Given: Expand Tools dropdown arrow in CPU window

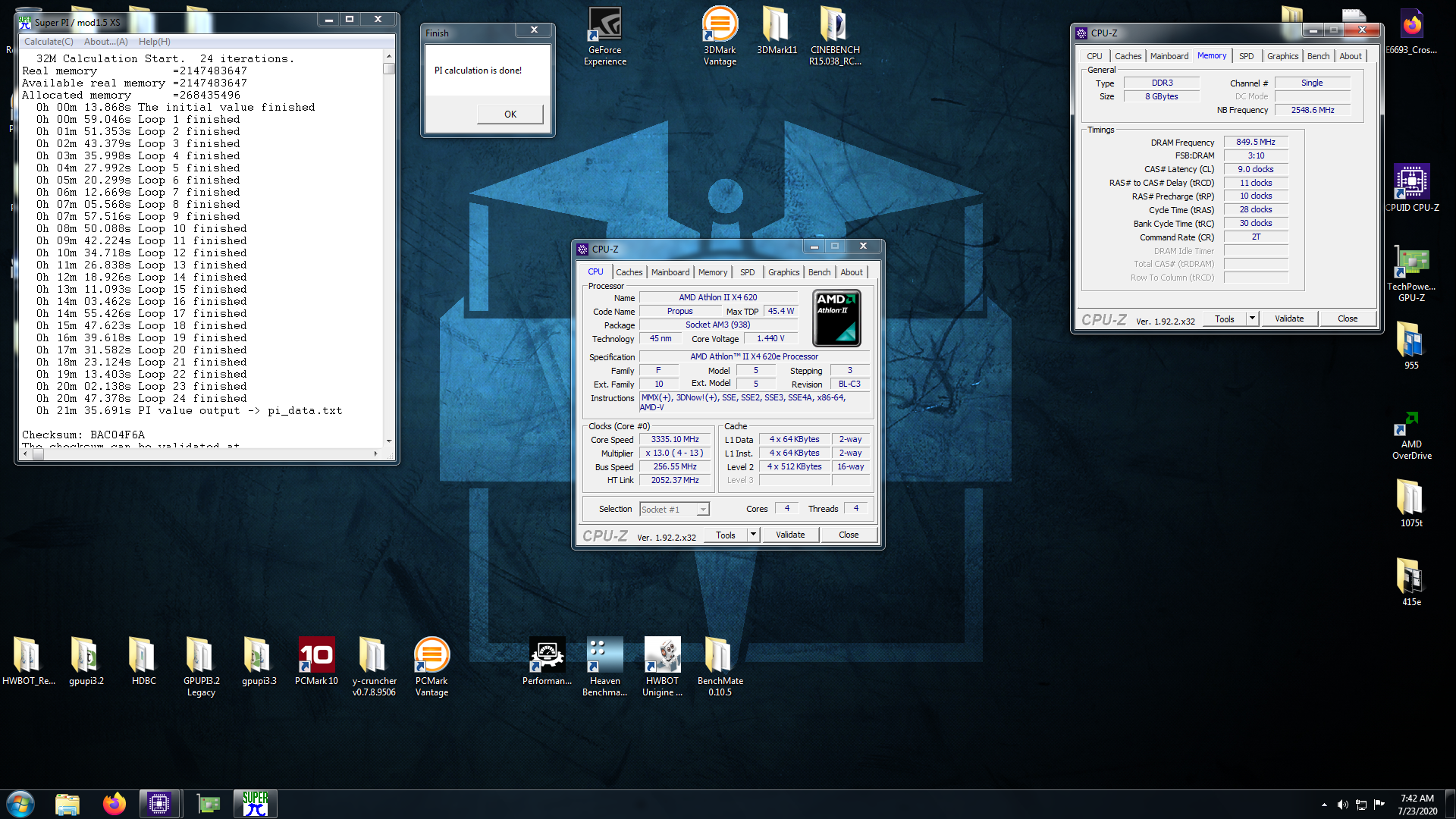Looking at the screenshot, I should [x=753, y=535].
